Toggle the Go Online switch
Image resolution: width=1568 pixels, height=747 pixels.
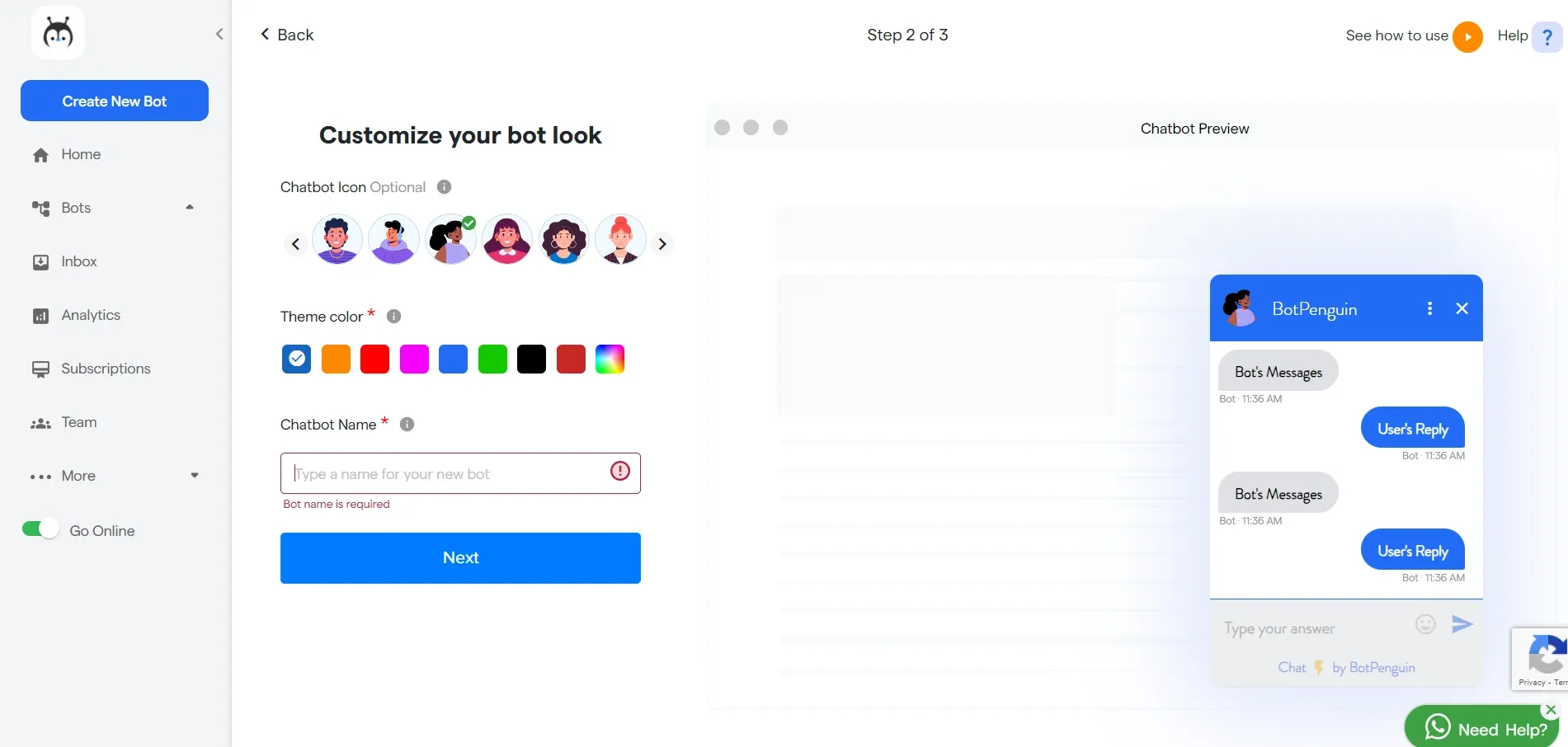point(39,528)
